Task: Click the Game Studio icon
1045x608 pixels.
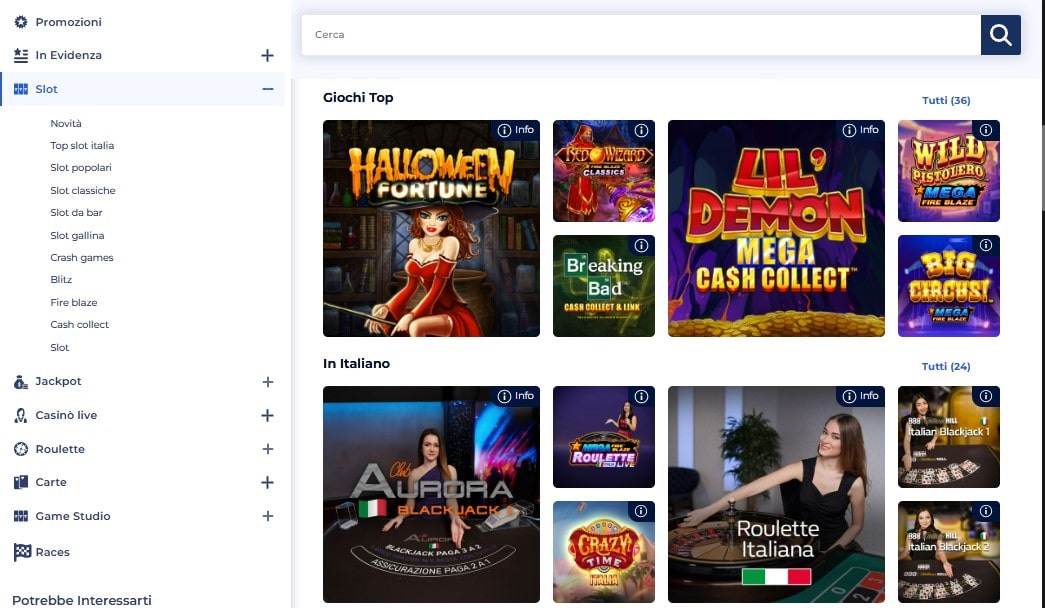Action: [x=21, y=516]
